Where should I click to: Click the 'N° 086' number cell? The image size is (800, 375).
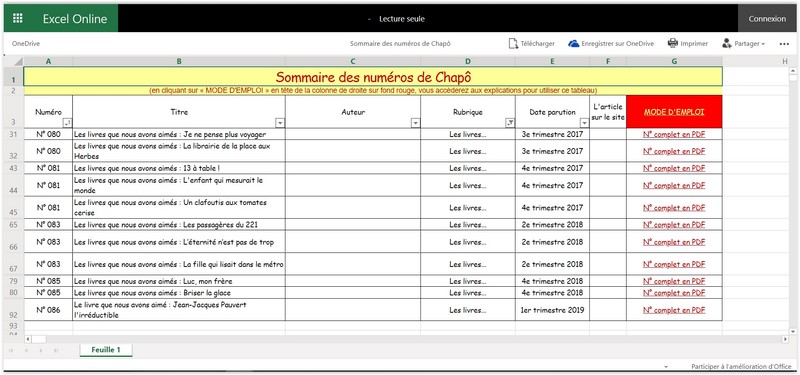pyautogui.click(x=48, y=310)
